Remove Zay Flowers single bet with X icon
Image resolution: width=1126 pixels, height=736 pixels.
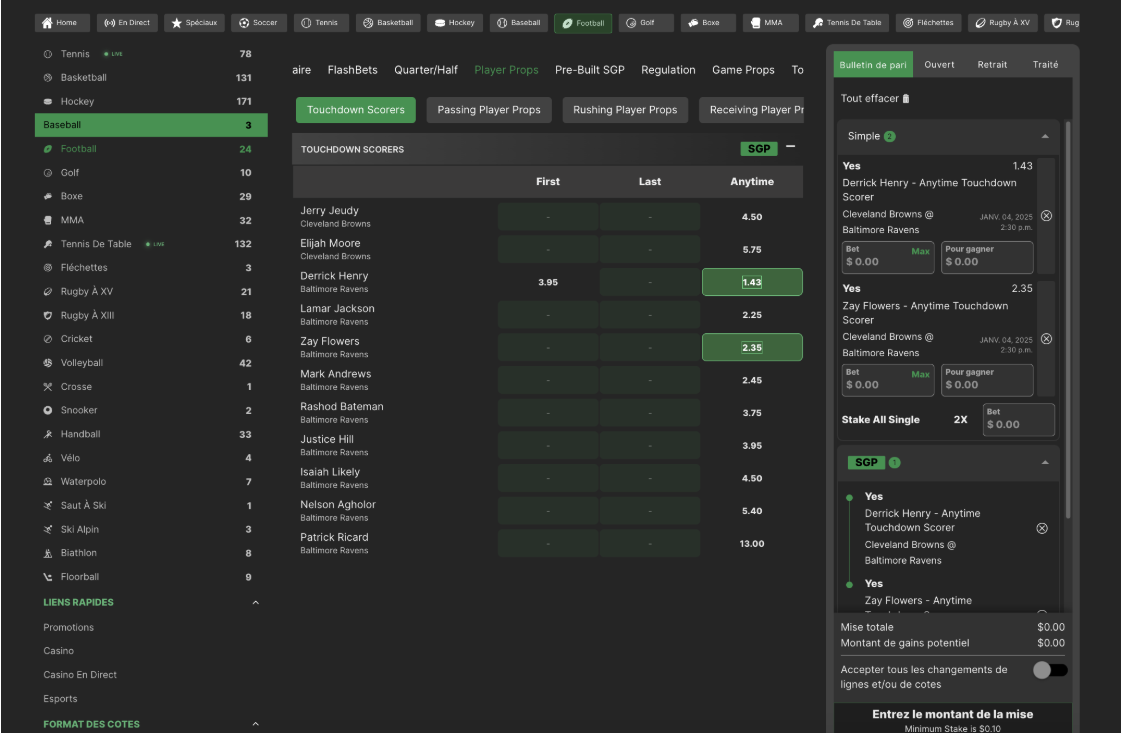click(x=1046, y=339)
